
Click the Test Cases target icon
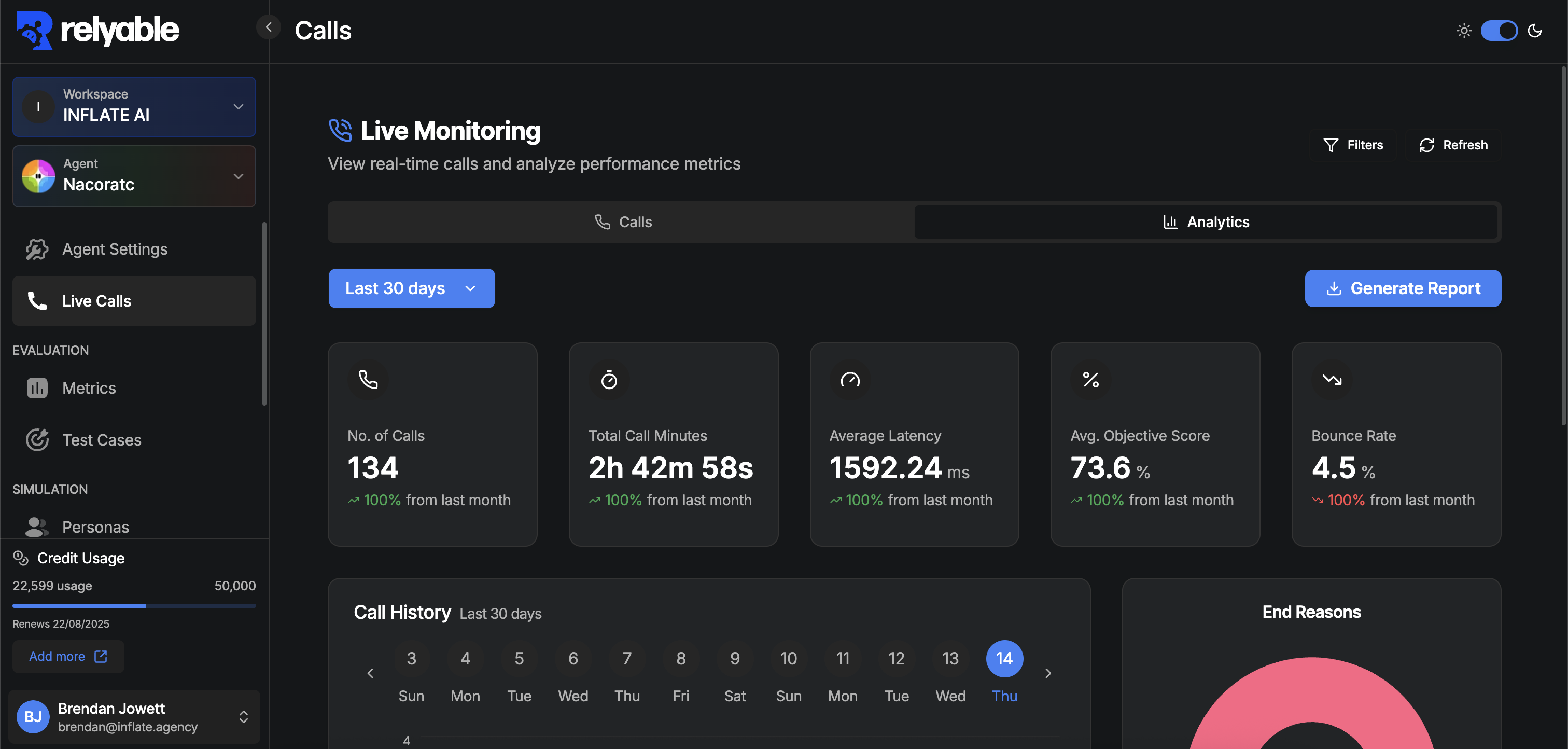37,440
